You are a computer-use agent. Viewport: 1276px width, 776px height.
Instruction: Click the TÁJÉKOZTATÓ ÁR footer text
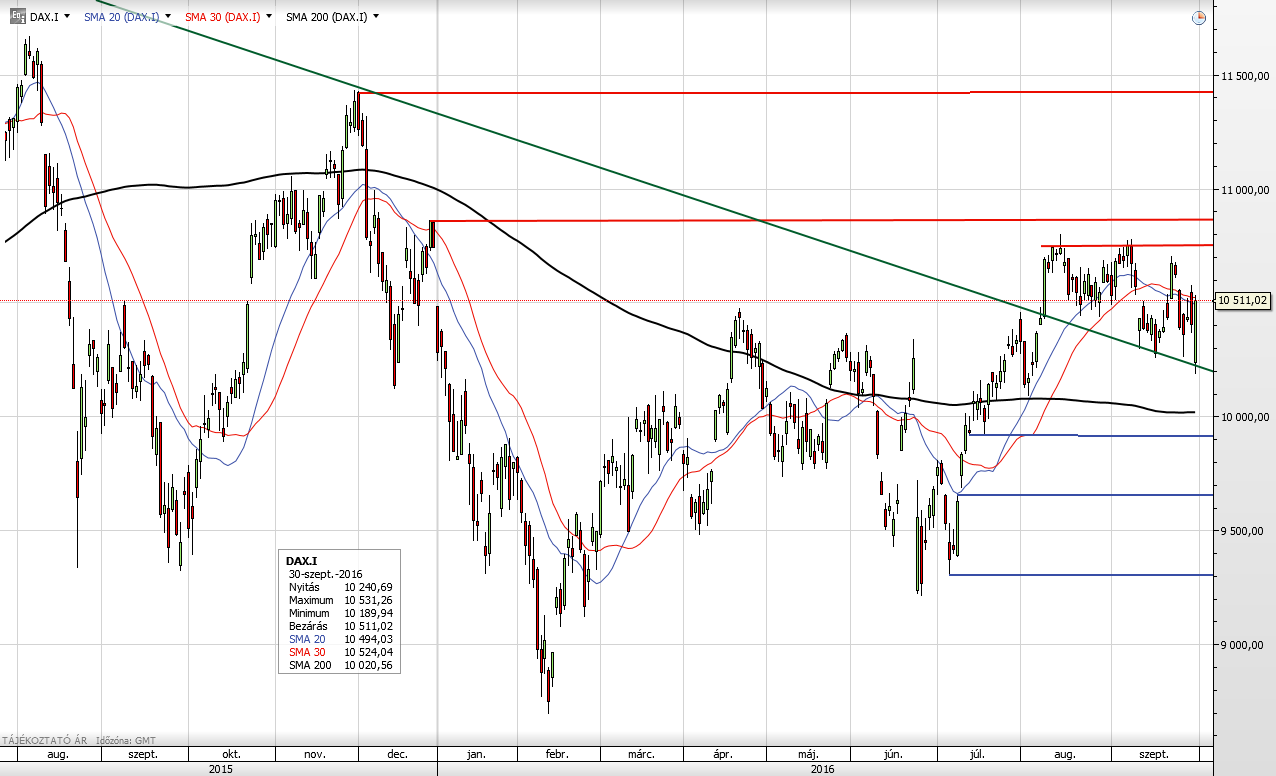43,741
